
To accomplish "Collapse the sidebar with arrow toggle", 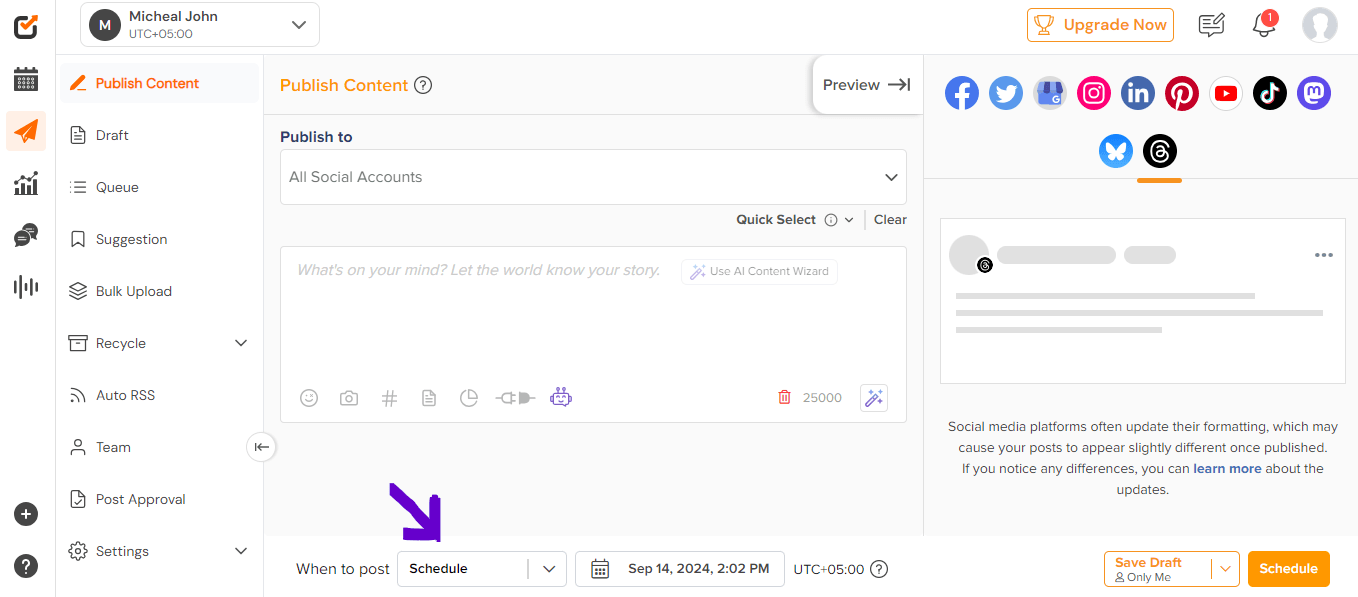I will click(x=261, y=447).
